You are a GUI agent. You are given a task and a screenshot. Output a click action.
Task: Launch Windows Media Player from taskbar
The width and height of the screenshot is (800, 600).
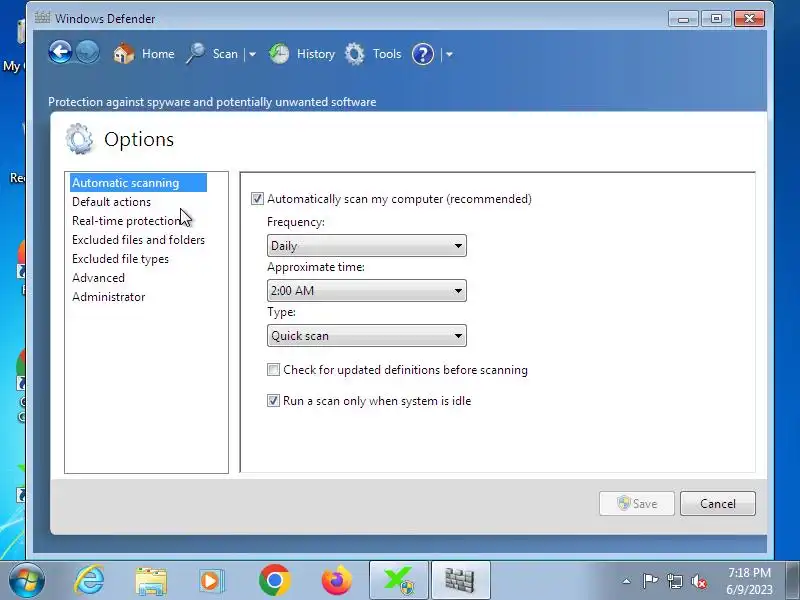pyautogui.click(x=211, y=581)
